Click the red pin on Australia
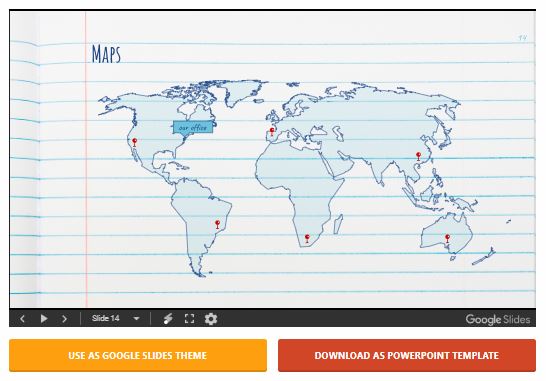The image size is (546, 381). (x=447, y=239)
